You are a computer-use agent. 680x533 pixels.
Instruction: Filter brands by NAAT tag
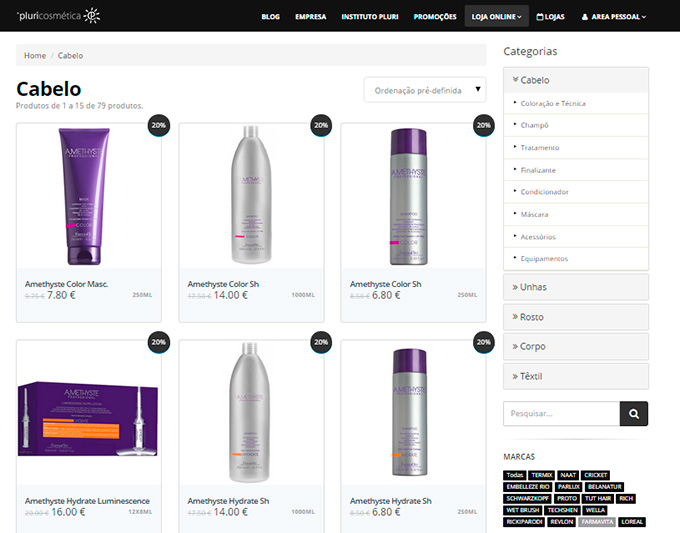pos(568,475)
